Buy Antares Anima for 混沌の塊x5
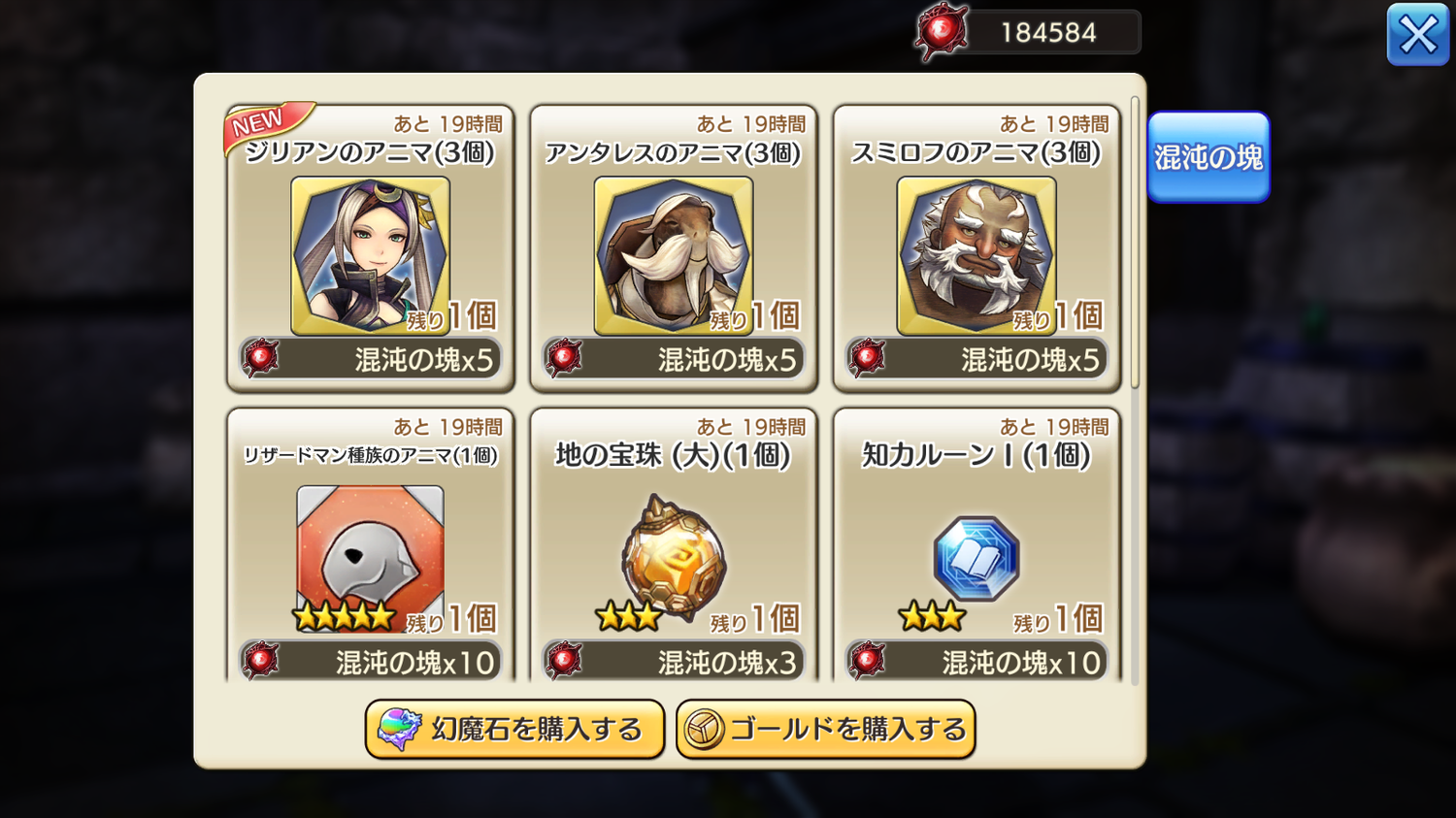The width and height of the screenshot is (1456, 818). click(x=673, y=359)
